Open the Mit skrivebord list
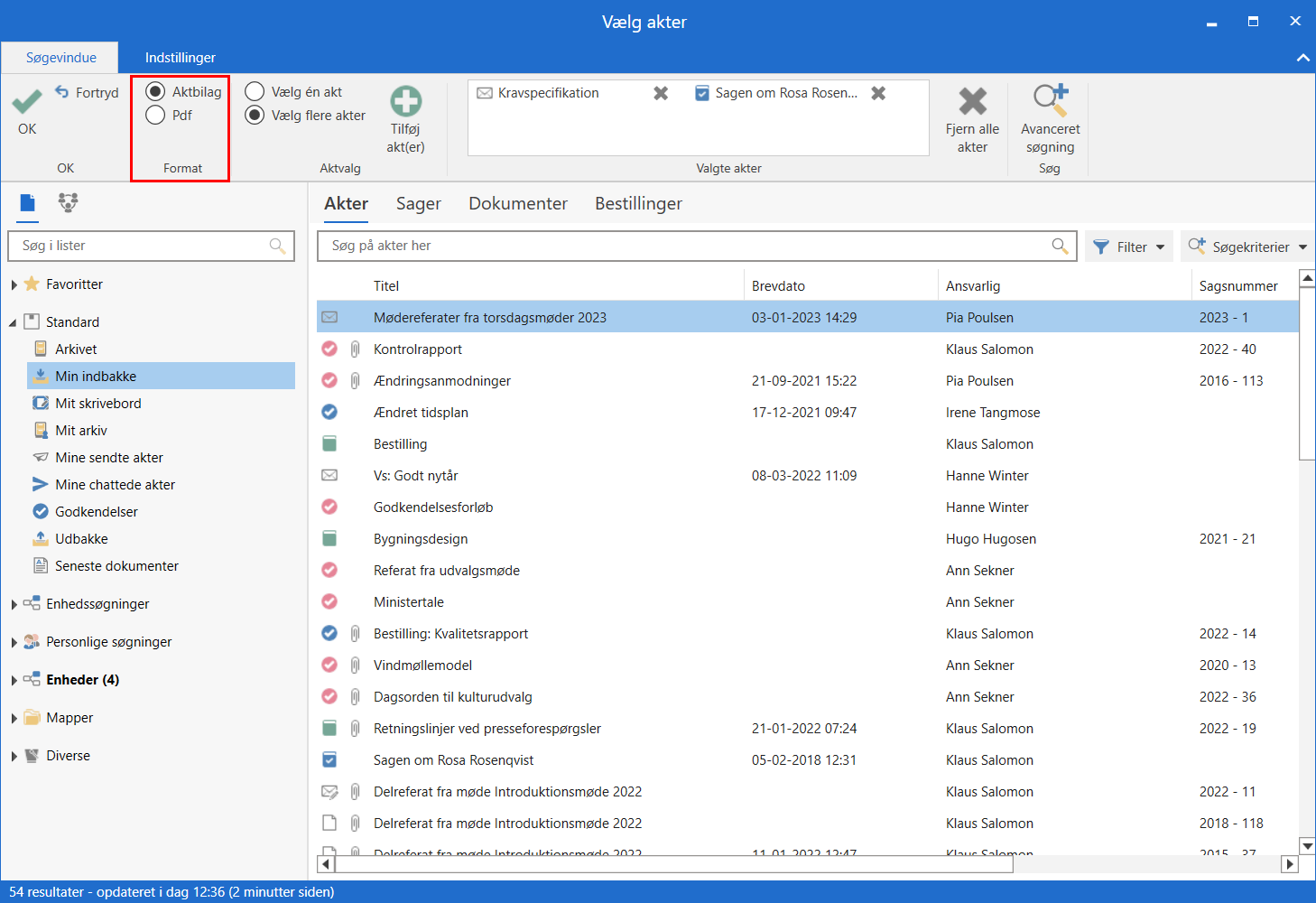Viewport: 1316px width, 903px height. tap(97, 404)
